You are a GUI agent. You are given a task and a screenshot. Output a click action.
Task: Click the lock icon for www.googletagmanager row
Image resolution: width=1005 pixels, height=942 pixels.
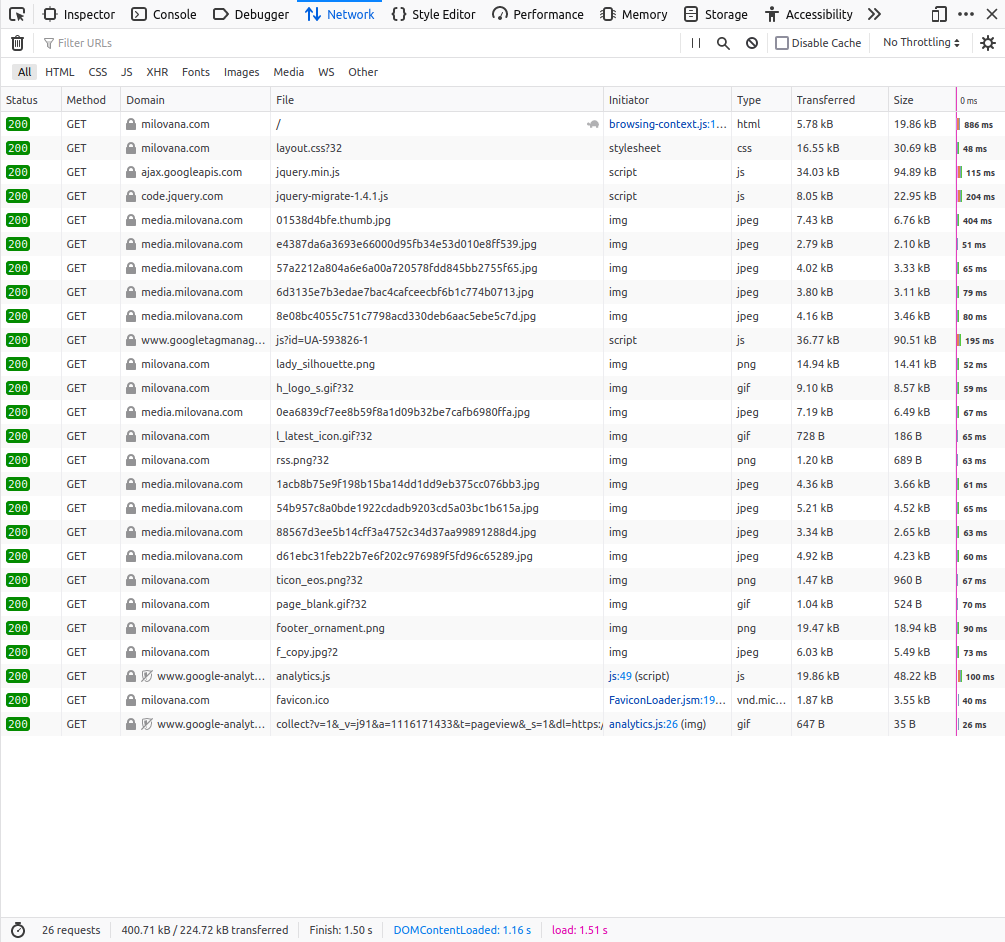tap(131, 340)
